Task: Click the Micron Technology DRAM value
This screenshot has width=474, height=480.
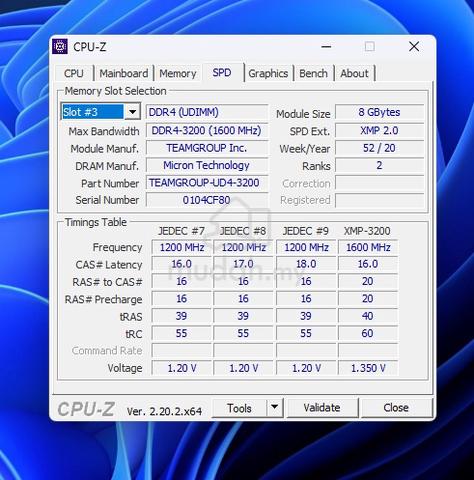Action: click(x=207, y=165)
